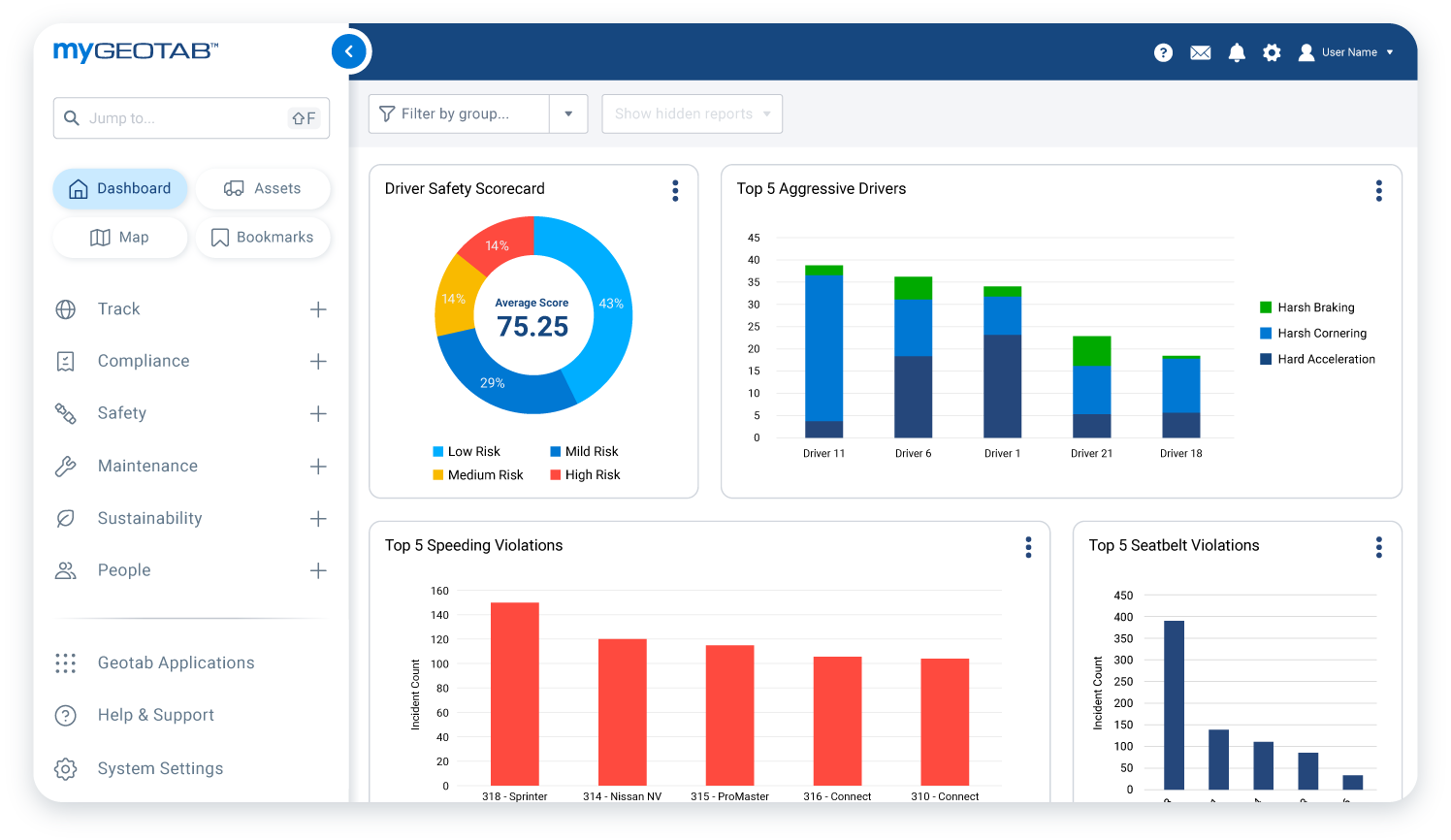The height and width of the screenshot is (840, 1451).
Task: Expand the Safety section
Action: 122,413
